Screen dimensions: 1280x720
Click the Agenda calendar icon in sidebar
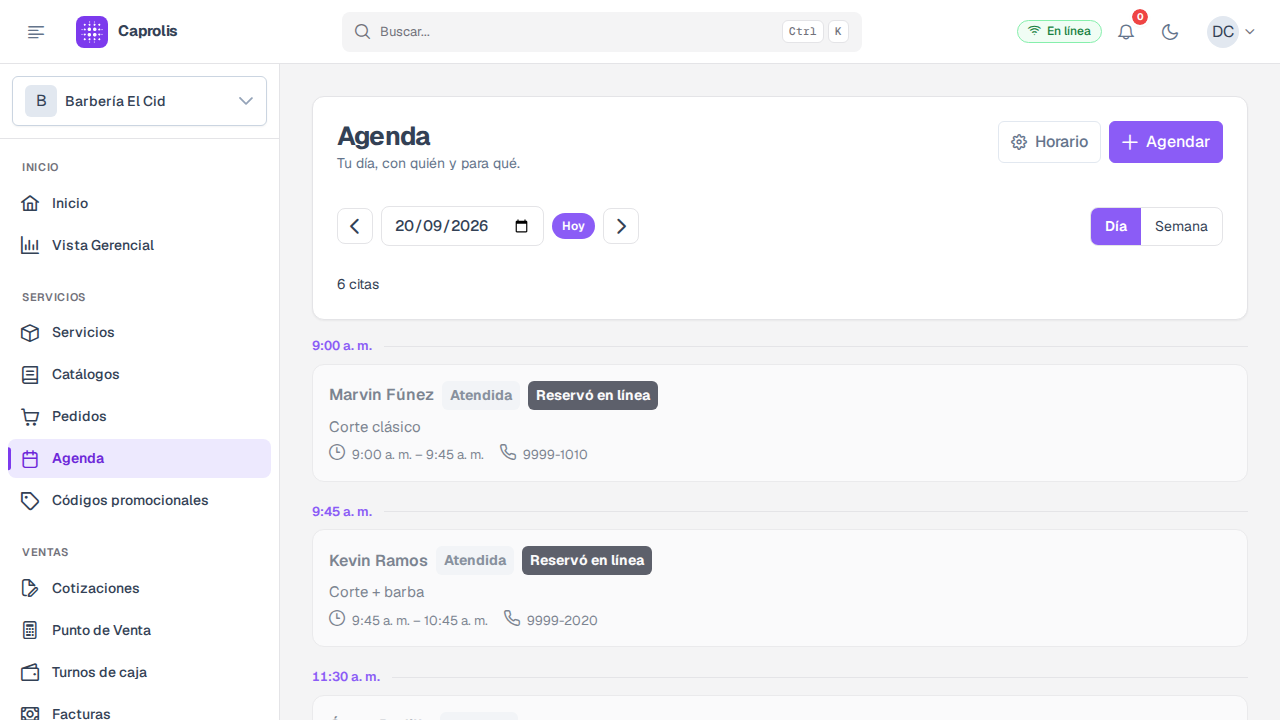coord(30,458)
